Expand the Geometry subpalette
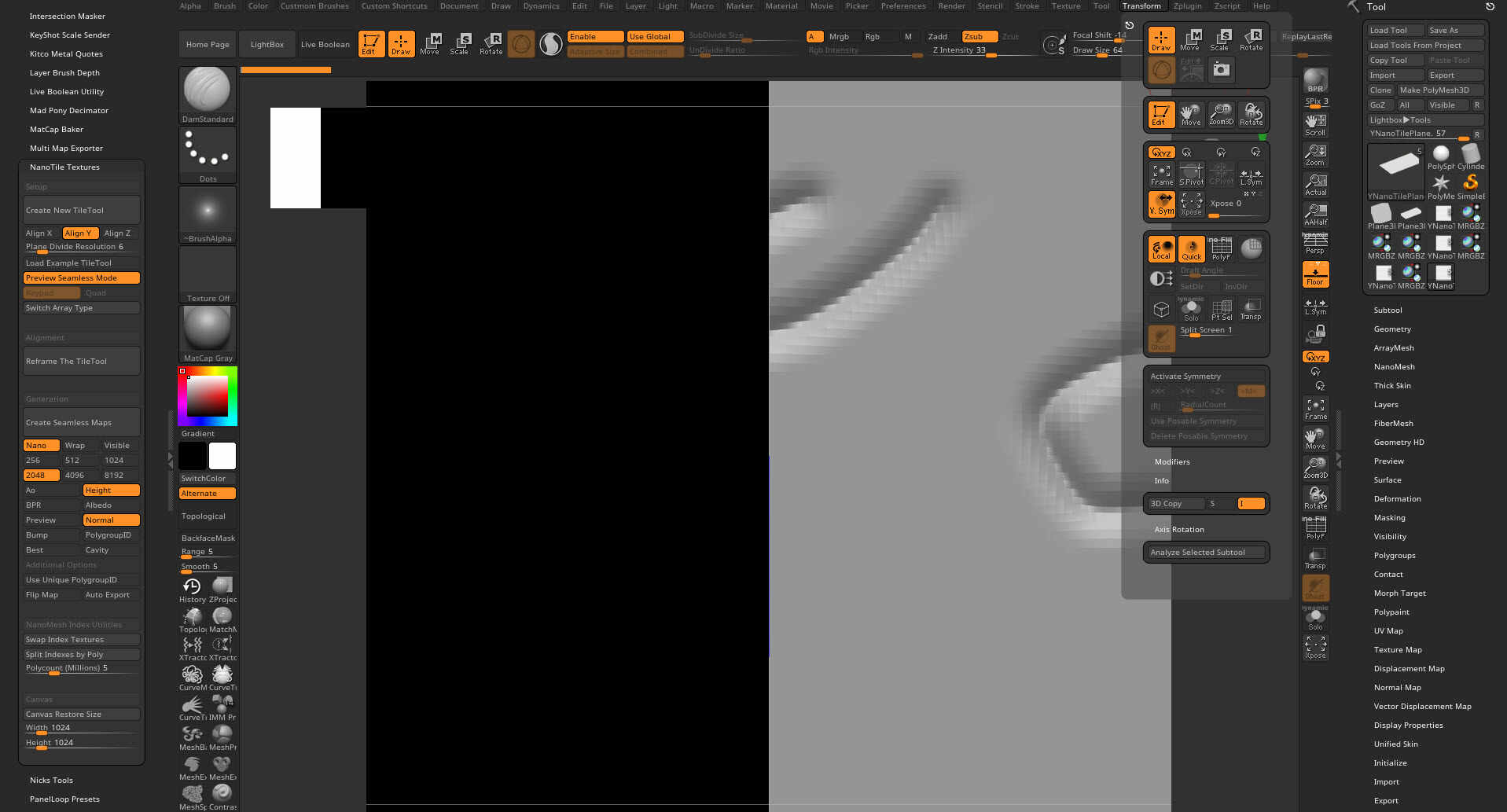Image resolution: width=1507 pixels, height=812 pixels. click(x=1392, y=329)
